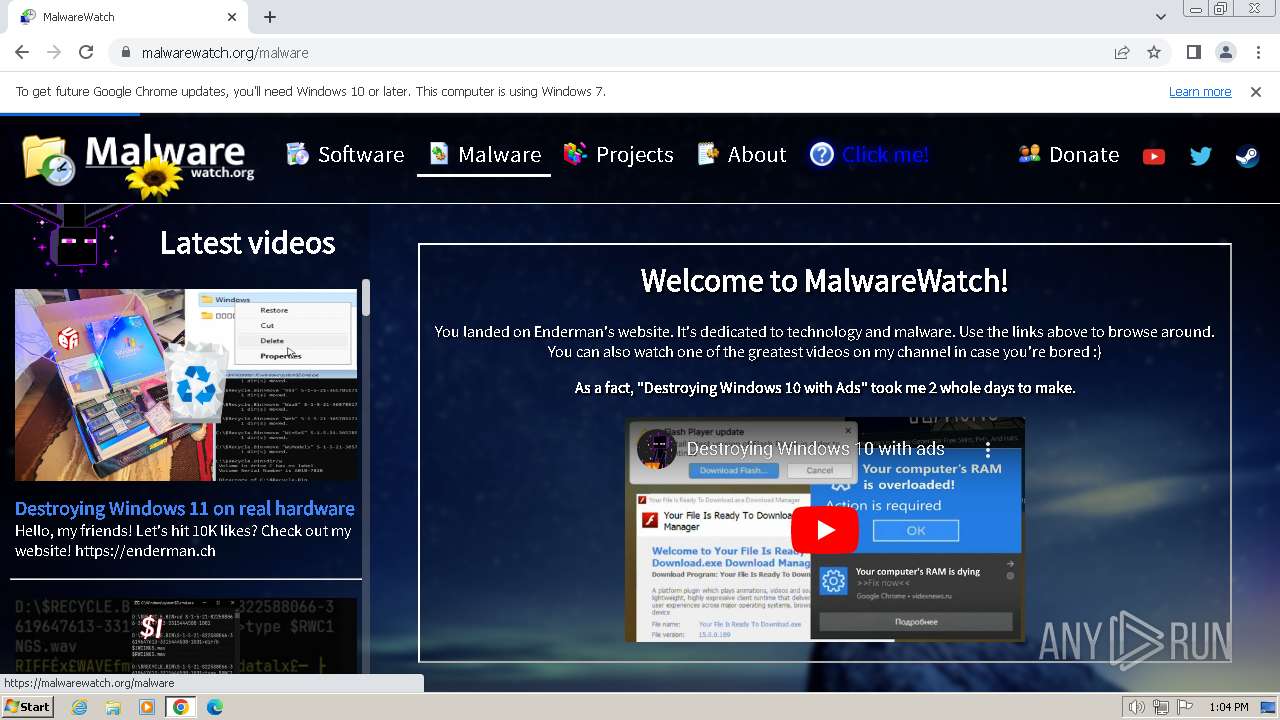Open Windows Explorer from taskbar
Viewport: 1280px width, 720px height.
coord(113,707)
